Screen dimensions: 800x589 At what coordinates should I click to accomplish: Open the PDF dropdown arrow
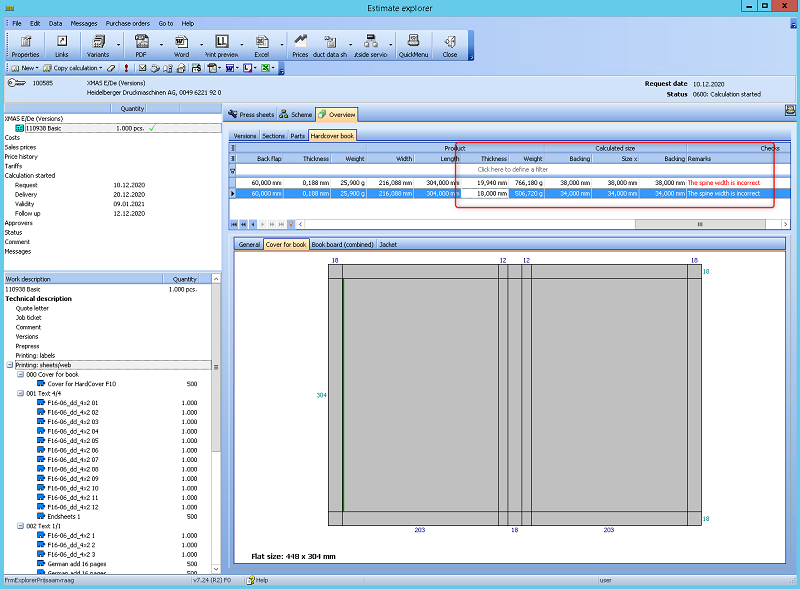(161, 45)
